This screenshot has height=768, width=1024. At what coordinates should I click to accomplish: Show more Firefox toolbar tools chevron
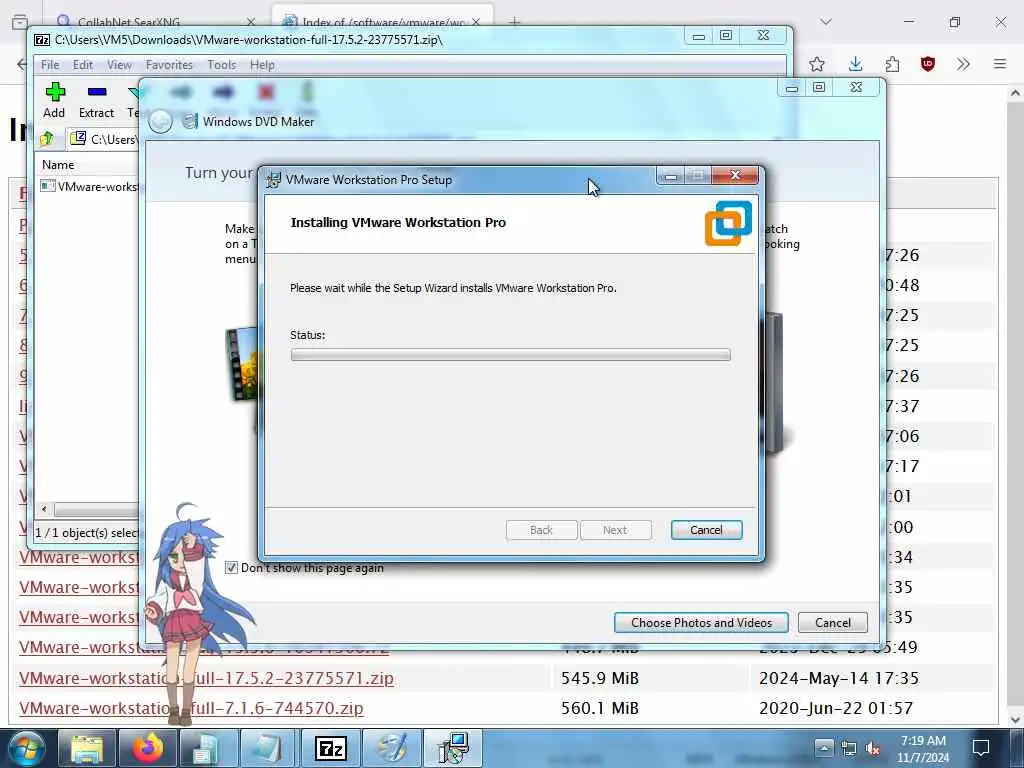(963, 64)
